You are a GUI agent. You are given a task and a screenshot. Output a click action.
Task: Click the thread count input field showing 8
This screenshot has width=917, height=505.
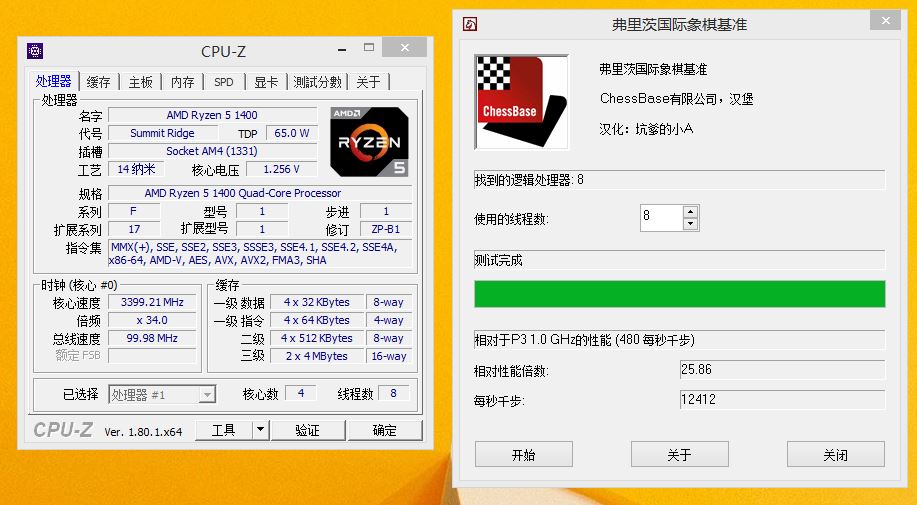[x=661, y=217]
